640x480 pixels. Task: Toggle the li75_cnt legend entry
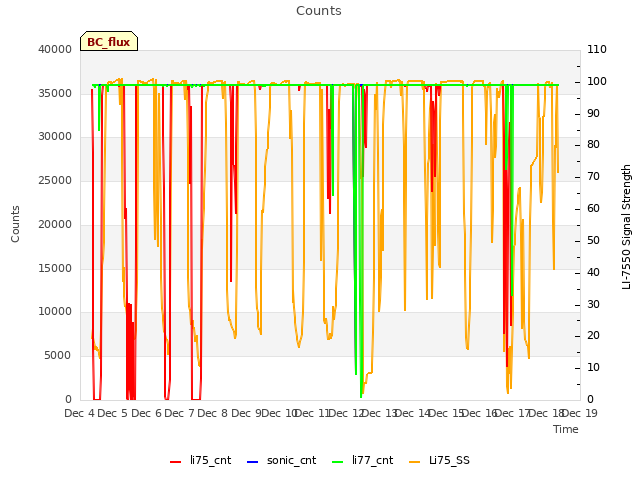point(200,460)
